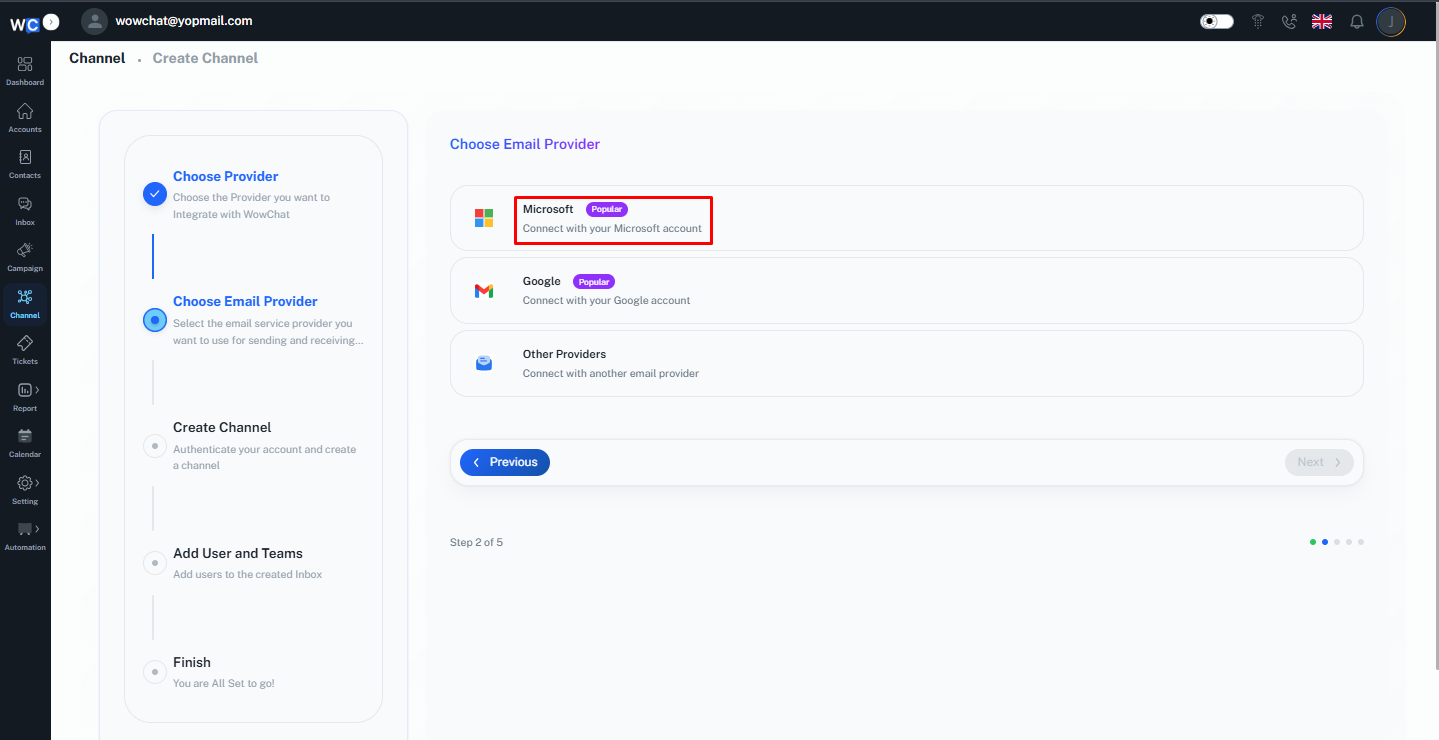This screenshot has width=1439, height=740.
Task: Select the Choose Email Provider step in the wizard list
Action: pyautogui.click(x=245, y=301)
